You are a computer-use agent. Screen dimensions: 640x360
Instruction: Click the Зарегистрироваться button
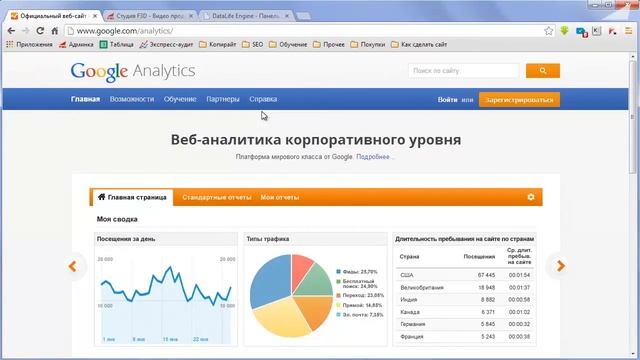point(519,100)
